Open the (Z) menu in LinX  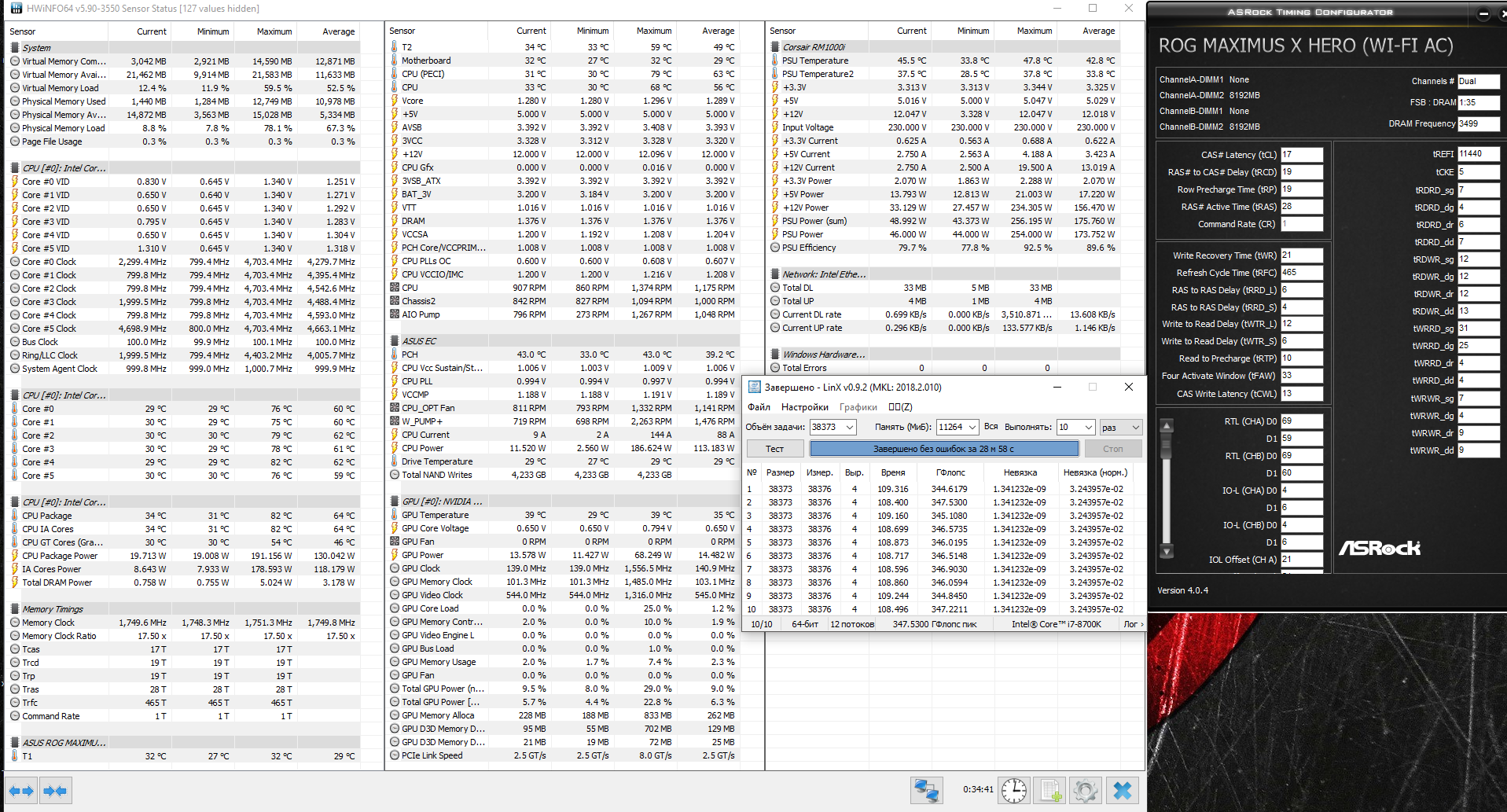pyautogui.click(x=900, y=407)
